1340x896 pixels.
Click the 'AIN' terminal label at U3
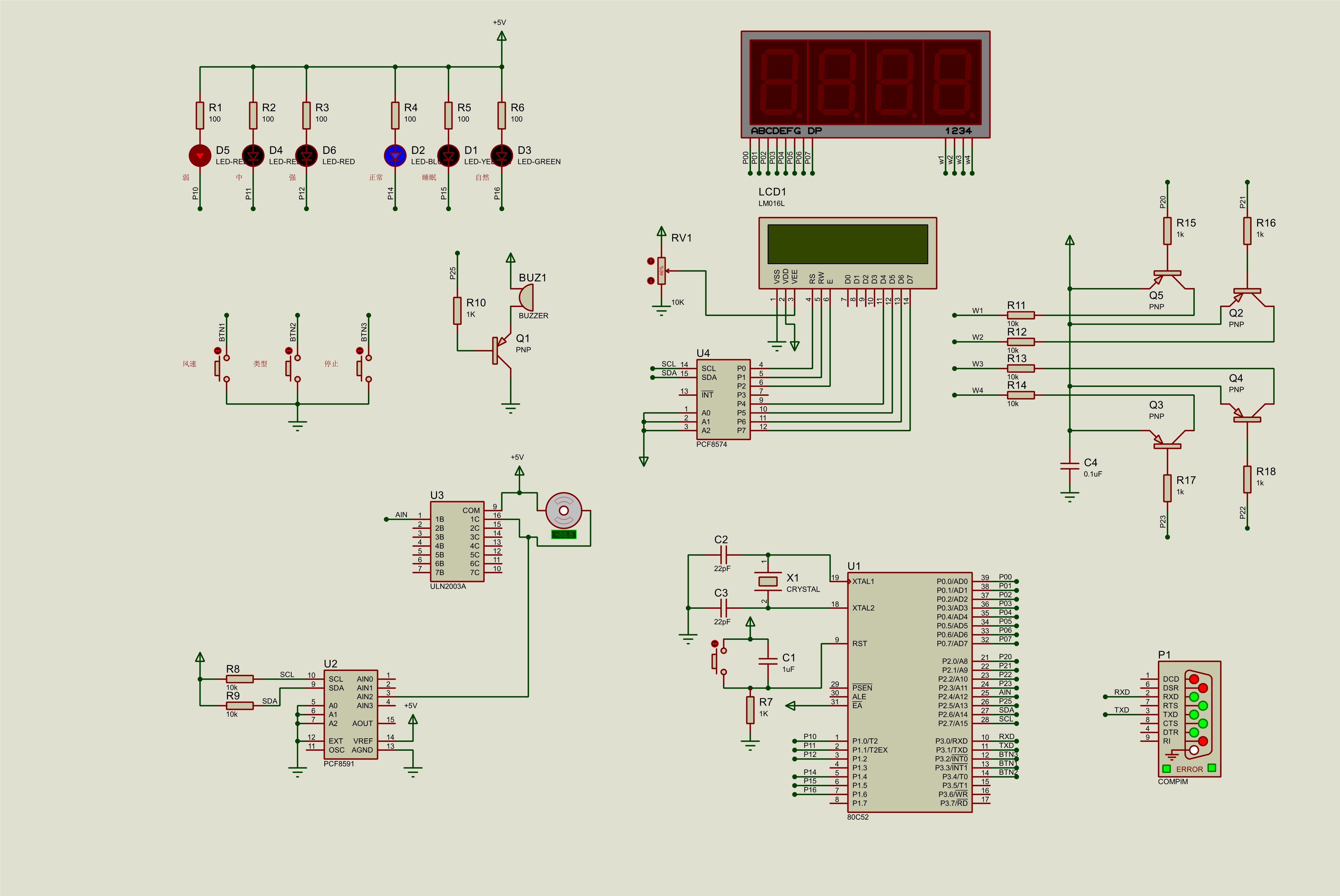point(401,514)
